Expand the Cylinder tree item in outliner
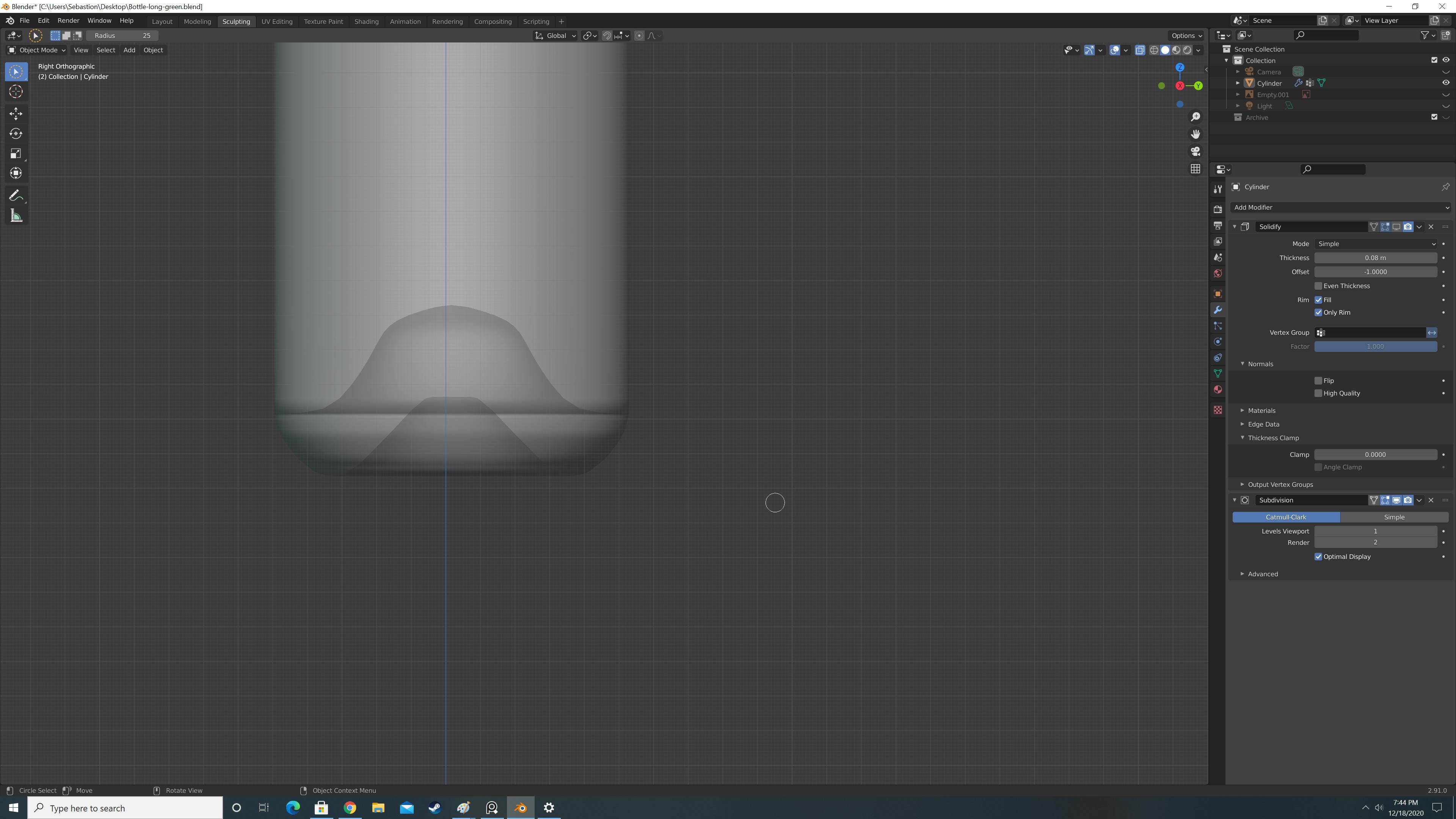The image size is (1456, 819). coord(1237,83)
